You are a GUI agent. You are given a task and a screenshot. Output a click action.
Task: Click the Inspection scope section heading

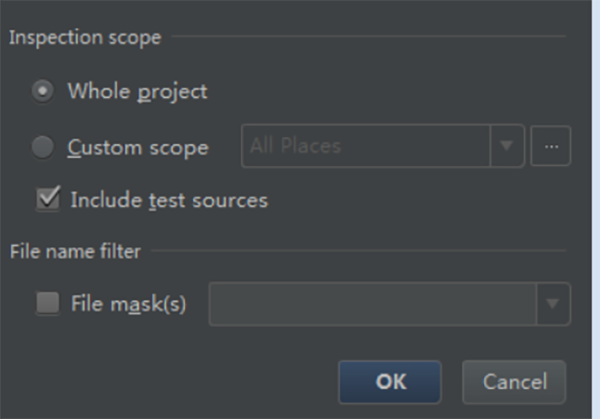click(x=85, y=37)
